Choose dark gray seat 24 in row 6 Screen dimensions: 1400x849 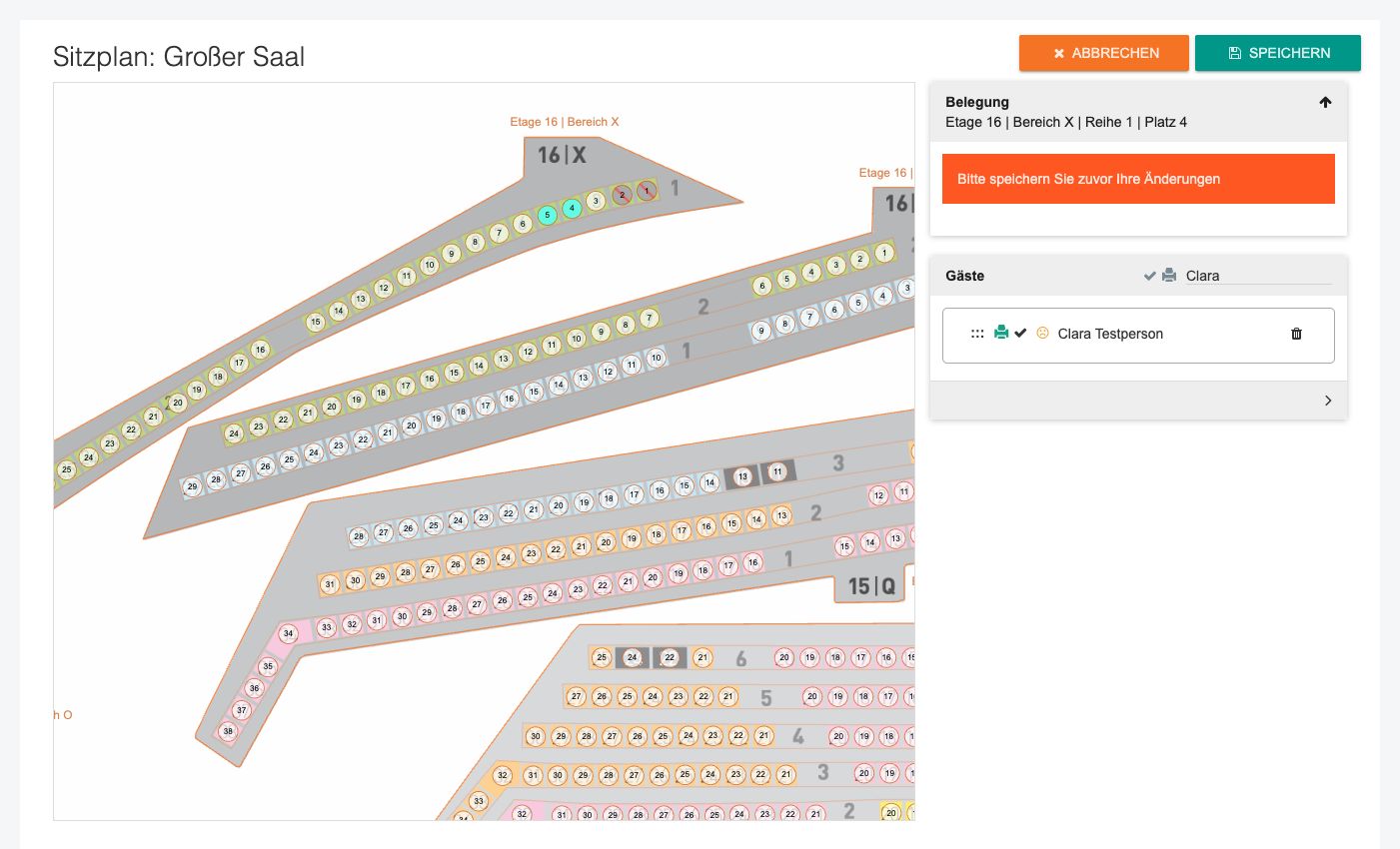(x=633, y=657)
